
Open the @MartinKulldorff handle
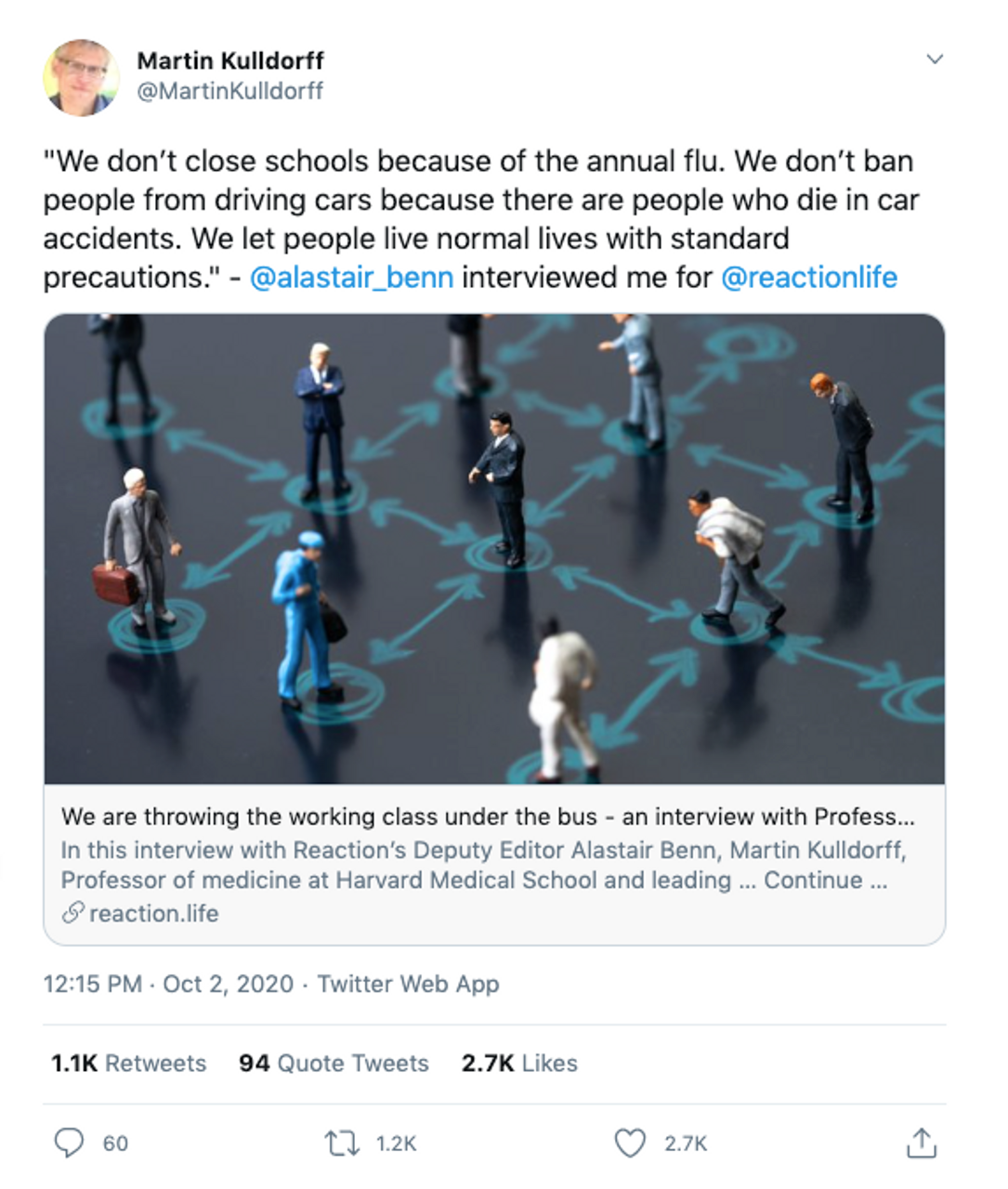(229, 91)
